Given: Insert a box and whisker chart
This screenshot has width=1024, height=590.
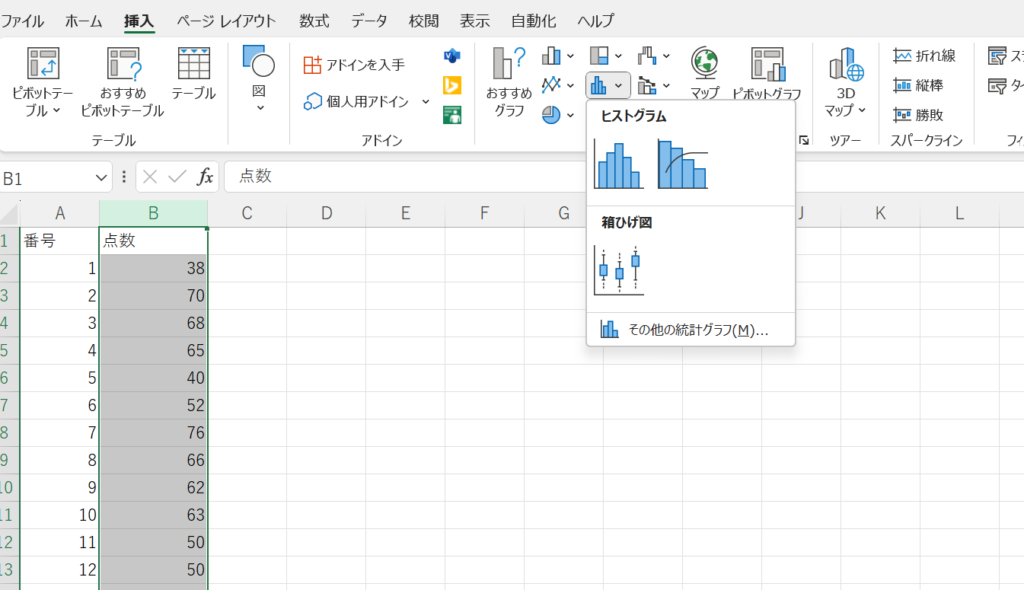Looking at the screenshot, I should tap(618, 270).
